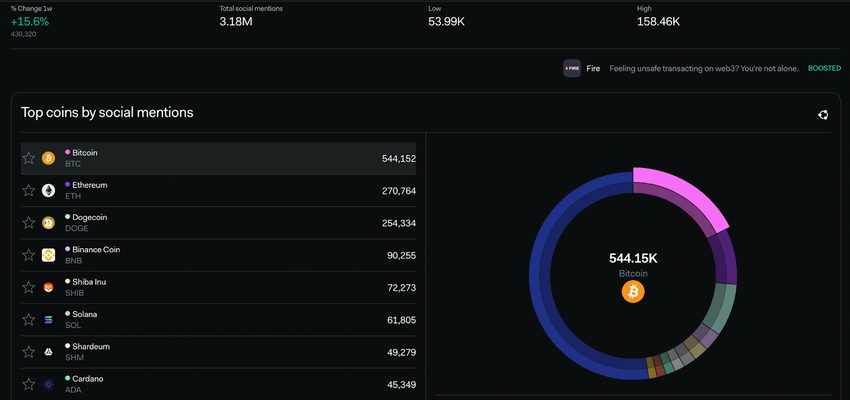The width and height of the screenshot is (850, 400).
Task: Open the chart view icon beside the heading
Action: coord(823,114)
